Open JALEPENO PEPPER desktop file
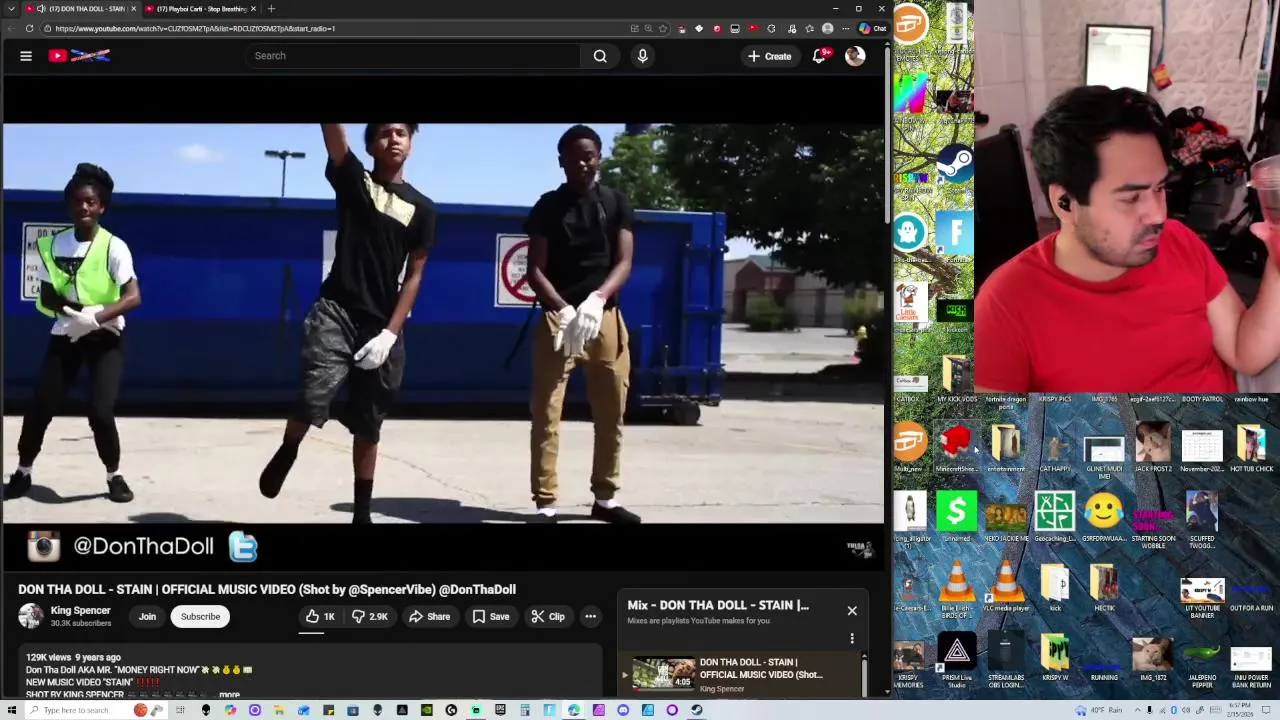Viewport: 1280px width, 720px height. pos(1202,660)
